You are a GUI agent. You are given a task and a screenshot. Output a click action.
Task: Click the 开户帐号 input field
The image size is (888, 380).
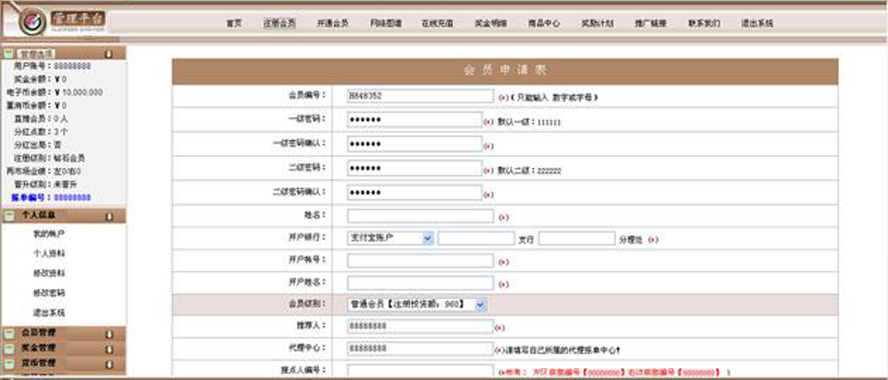pyautogui.click(x=420, y=261)
